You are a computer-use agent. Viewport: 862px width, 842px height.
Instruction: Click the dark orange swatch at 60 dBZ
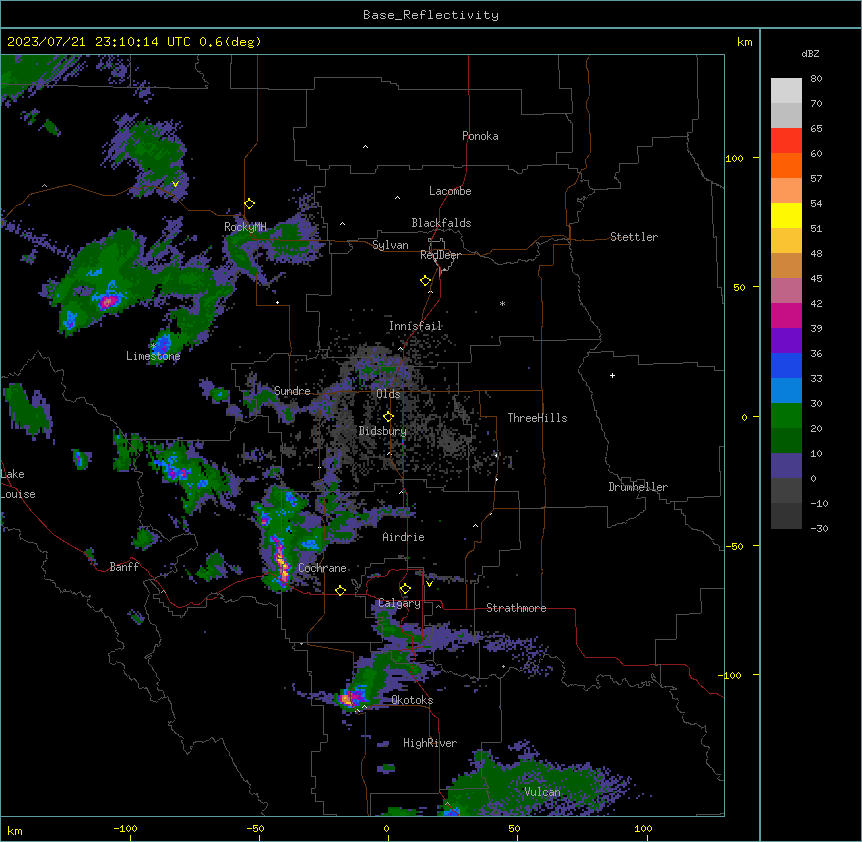click(x=786, y=165)
